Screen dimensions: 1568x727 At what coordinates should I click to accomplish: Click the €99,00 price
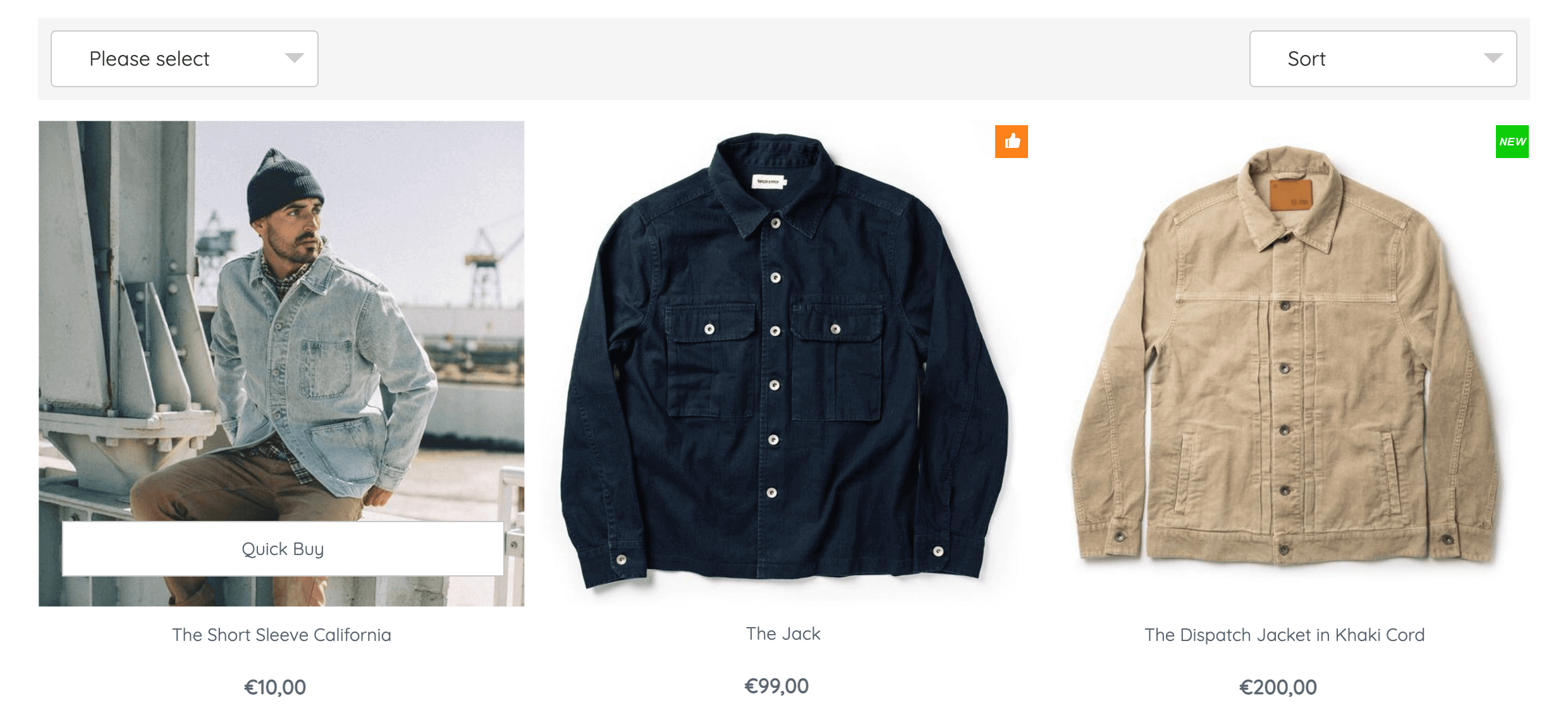point(776,686)
